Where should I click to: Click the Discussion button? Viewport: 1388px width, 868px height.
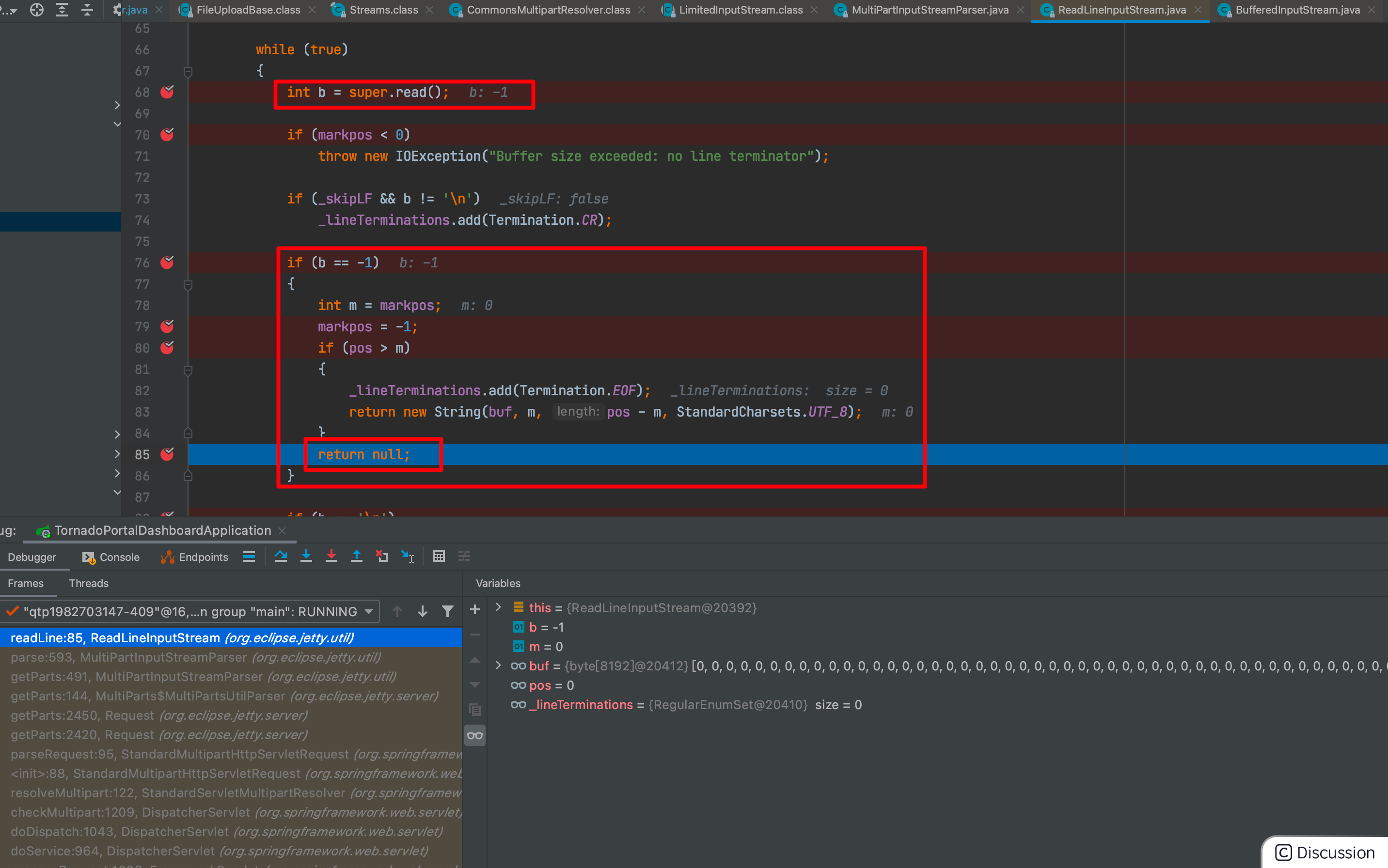coord(1325,852)
